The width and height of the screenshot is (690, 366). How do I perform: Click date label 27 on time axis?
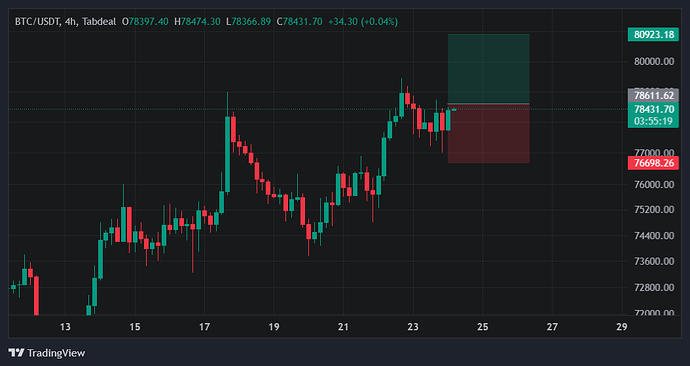pos(552,327)
